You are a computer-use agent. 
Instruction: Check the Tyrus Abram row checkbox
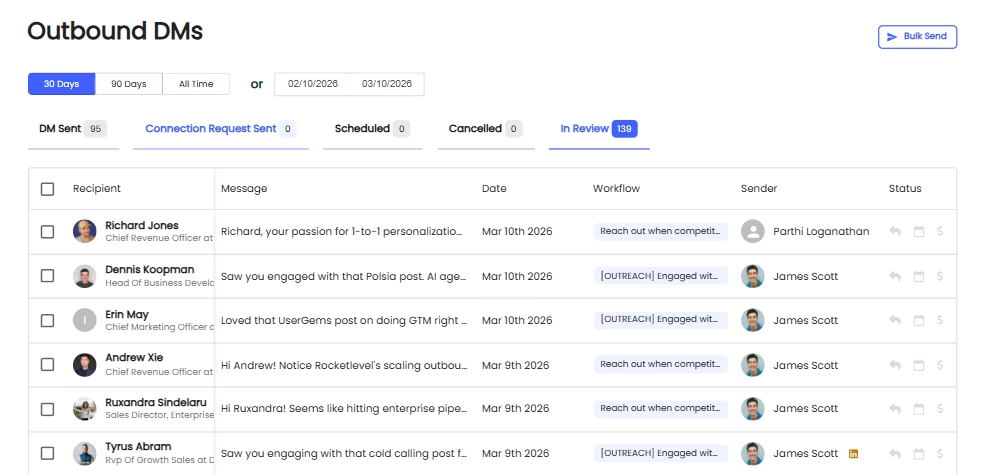pyautogui.click(x=48, y=453)
